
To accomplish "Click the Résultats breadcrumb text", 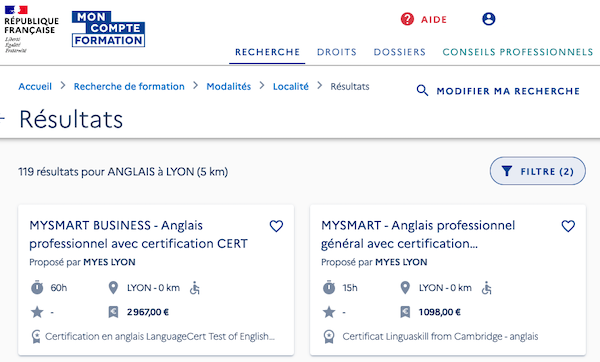I will [x=350, y=86].
